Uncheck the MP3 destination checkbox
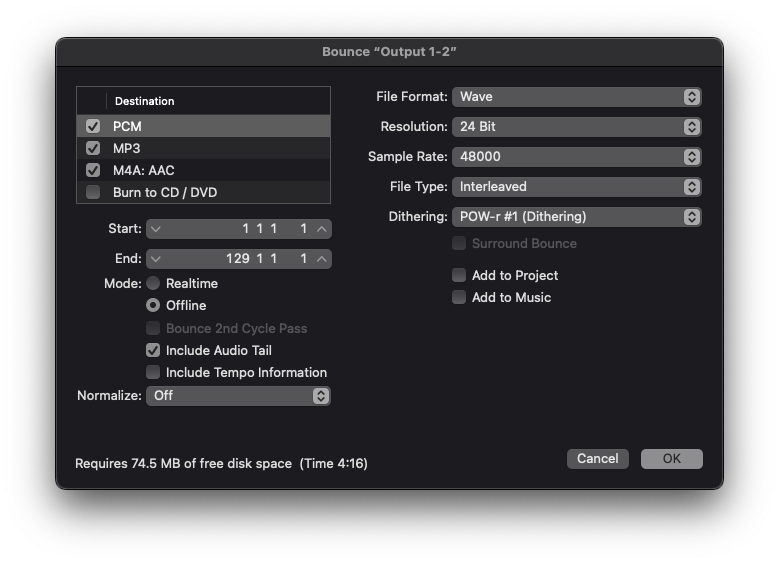The height and width of the screenshot is (563, 779). point(93,149)
